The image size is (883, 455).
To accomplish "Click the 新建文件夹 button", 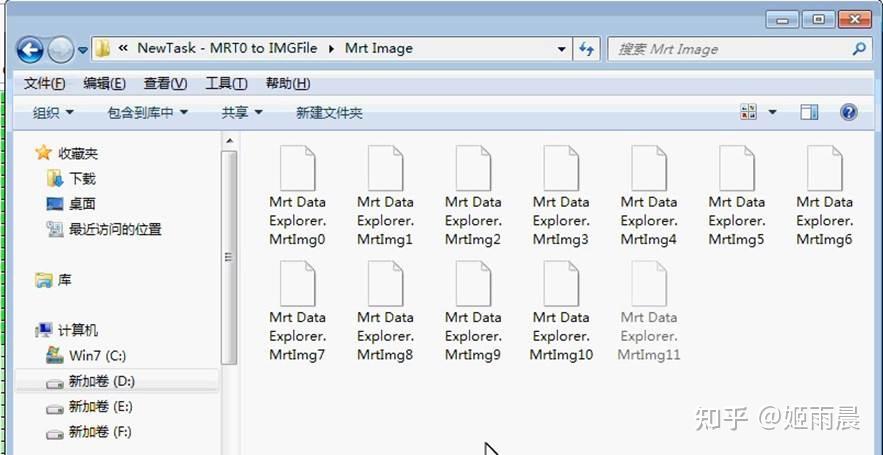I will click(x=329, y=113).
